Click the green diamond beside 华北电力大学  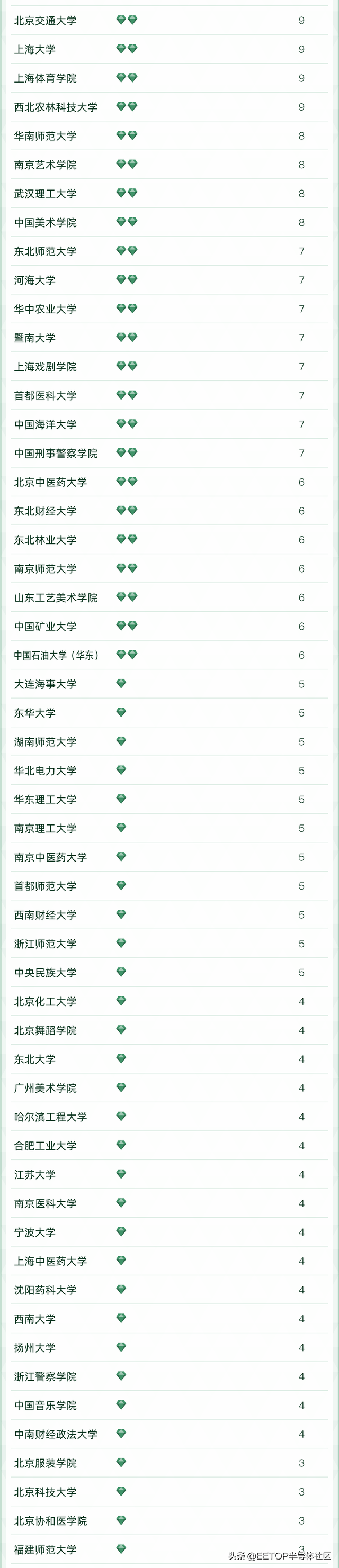[121, 770]
